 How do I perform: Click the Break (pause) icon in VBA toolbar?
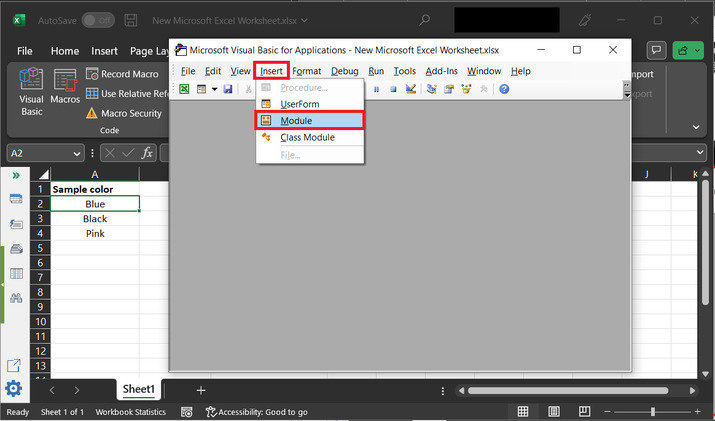click(x=376, y=89)
